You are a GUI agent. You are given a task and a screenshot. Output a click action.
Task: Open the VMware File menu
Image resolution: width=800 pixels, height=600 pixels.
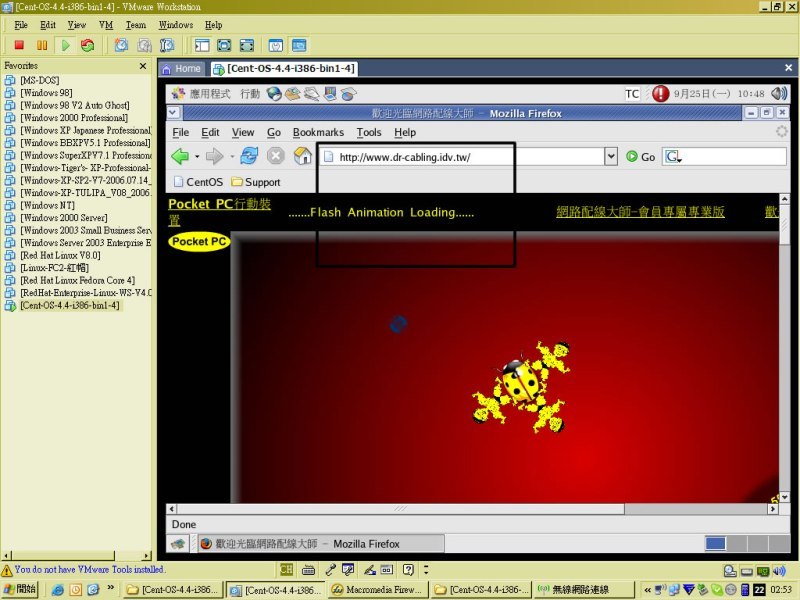[x=21, y=25]
